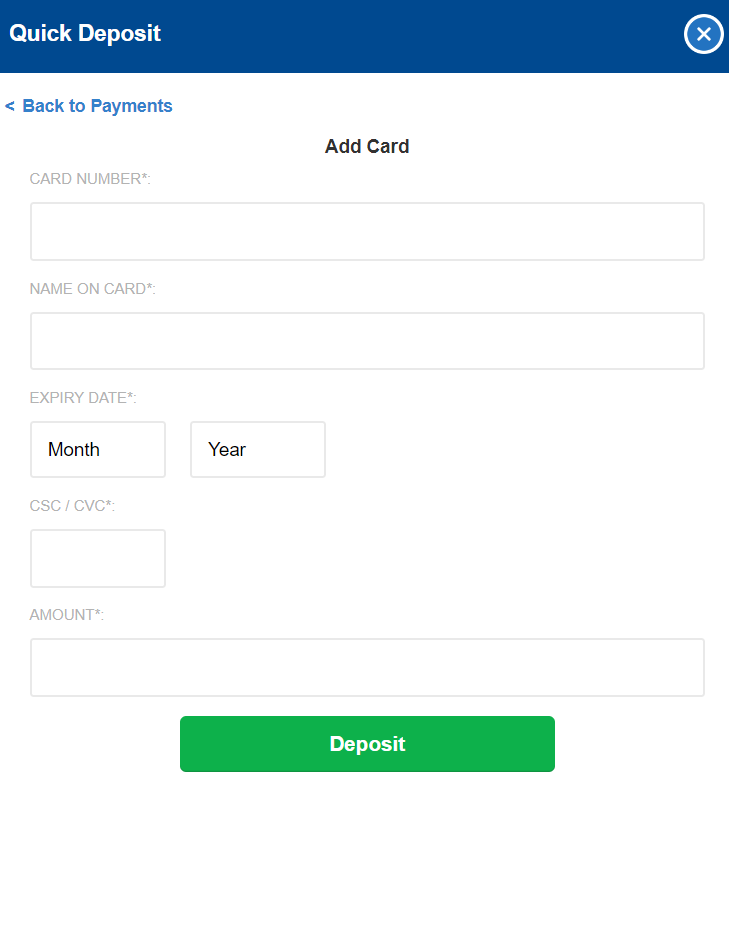
Task: Select the Add Card heading text
Action: tap(367, 146)
